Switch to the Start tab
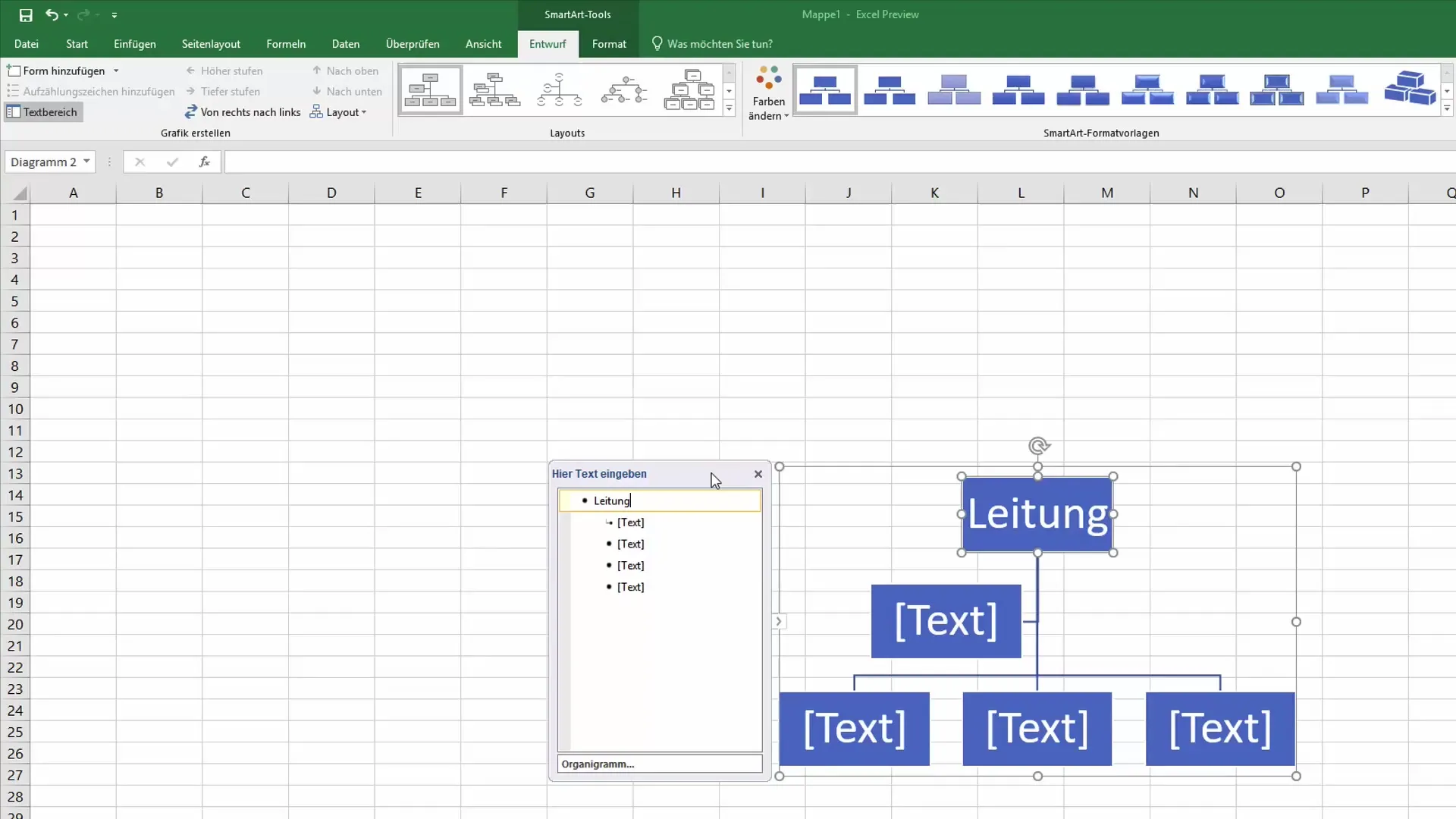This screenshot has height=819, width=1456. click(x=77, y=44)
